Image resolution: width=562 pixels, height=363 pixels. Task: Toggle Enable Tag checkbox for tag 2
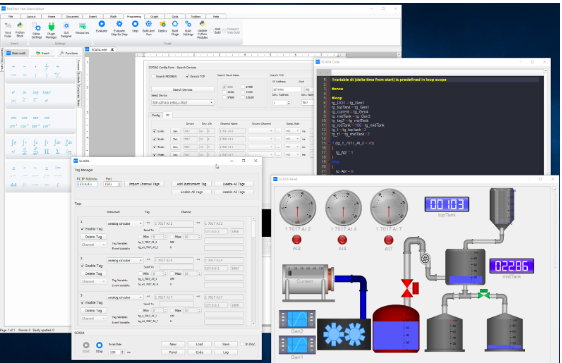pos(82,266)
